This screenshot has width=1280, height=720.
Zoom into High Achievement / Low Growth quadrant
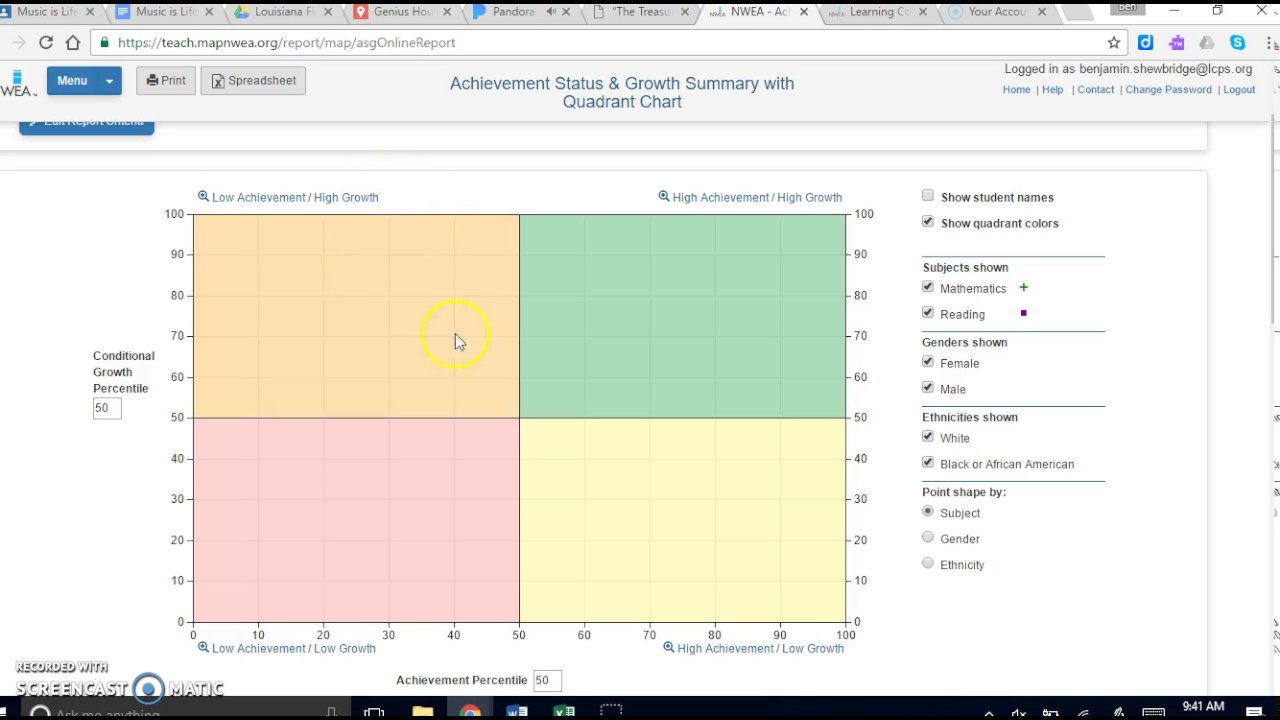coord(753,648)
